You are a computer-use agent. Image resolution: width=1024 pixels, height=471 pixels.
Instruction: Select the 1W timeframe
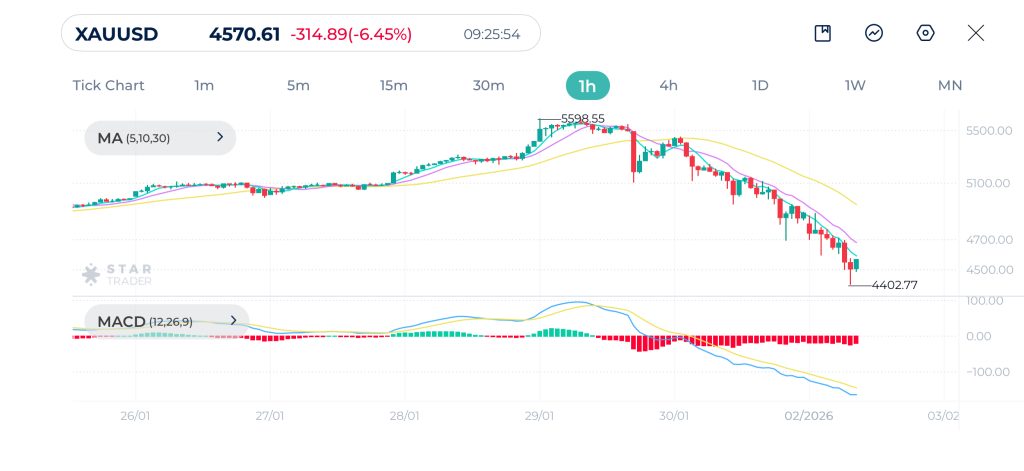pos(855,86)
